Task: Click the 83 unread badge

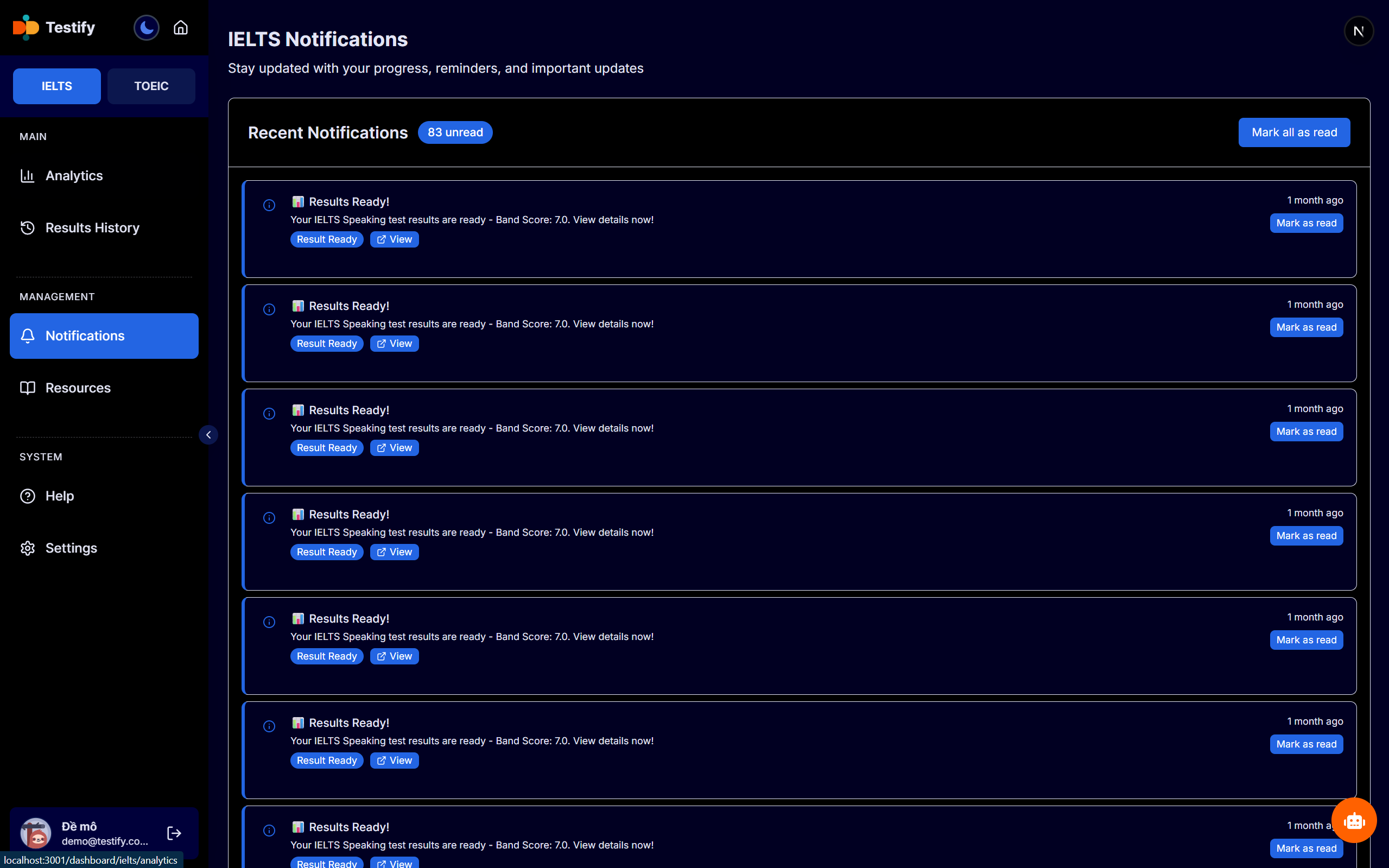Action: pyautogui.click(x=454, y=132)
